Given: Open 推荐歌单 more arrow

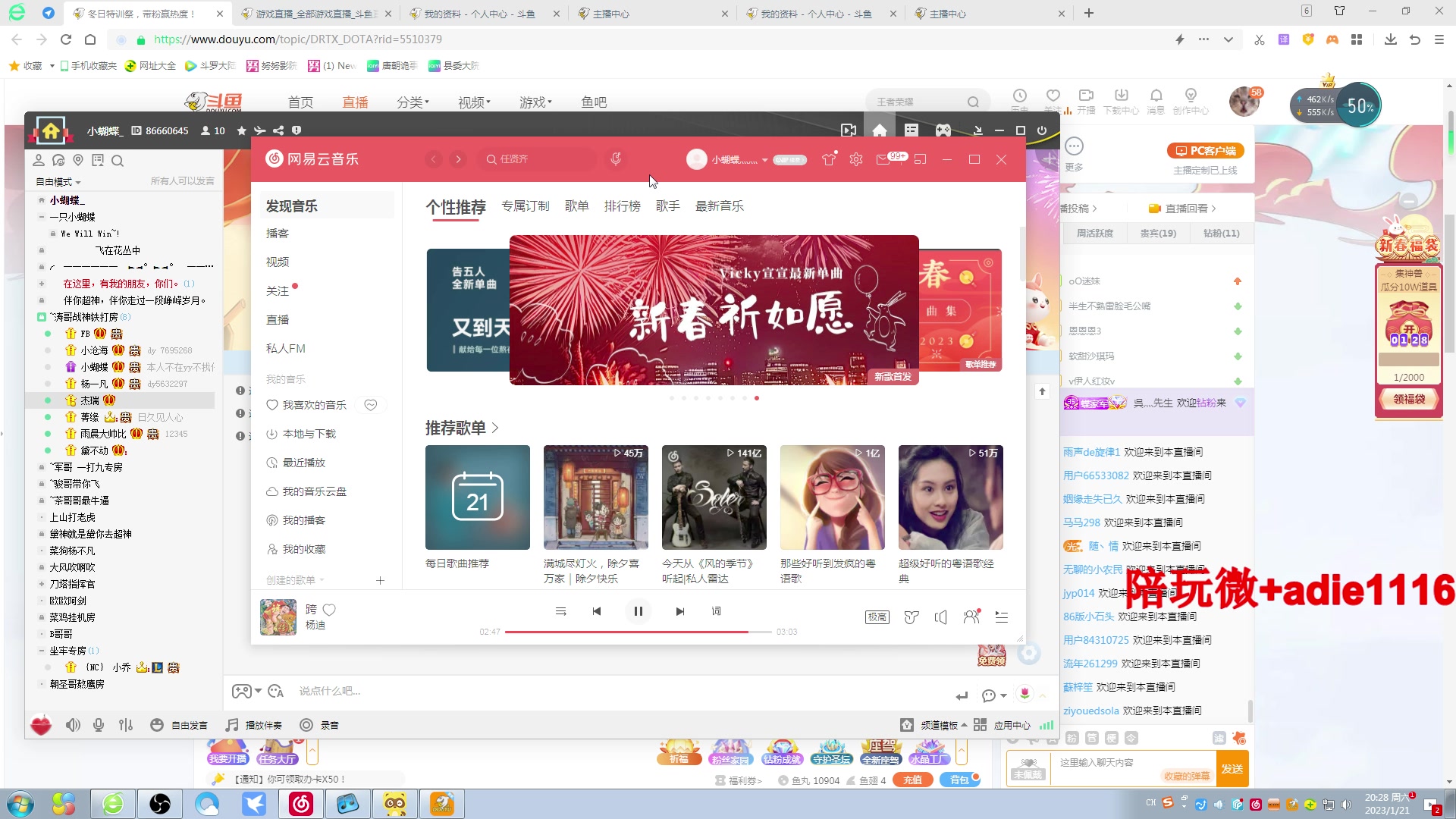Looking at the screenshot, I should (495, 428).
